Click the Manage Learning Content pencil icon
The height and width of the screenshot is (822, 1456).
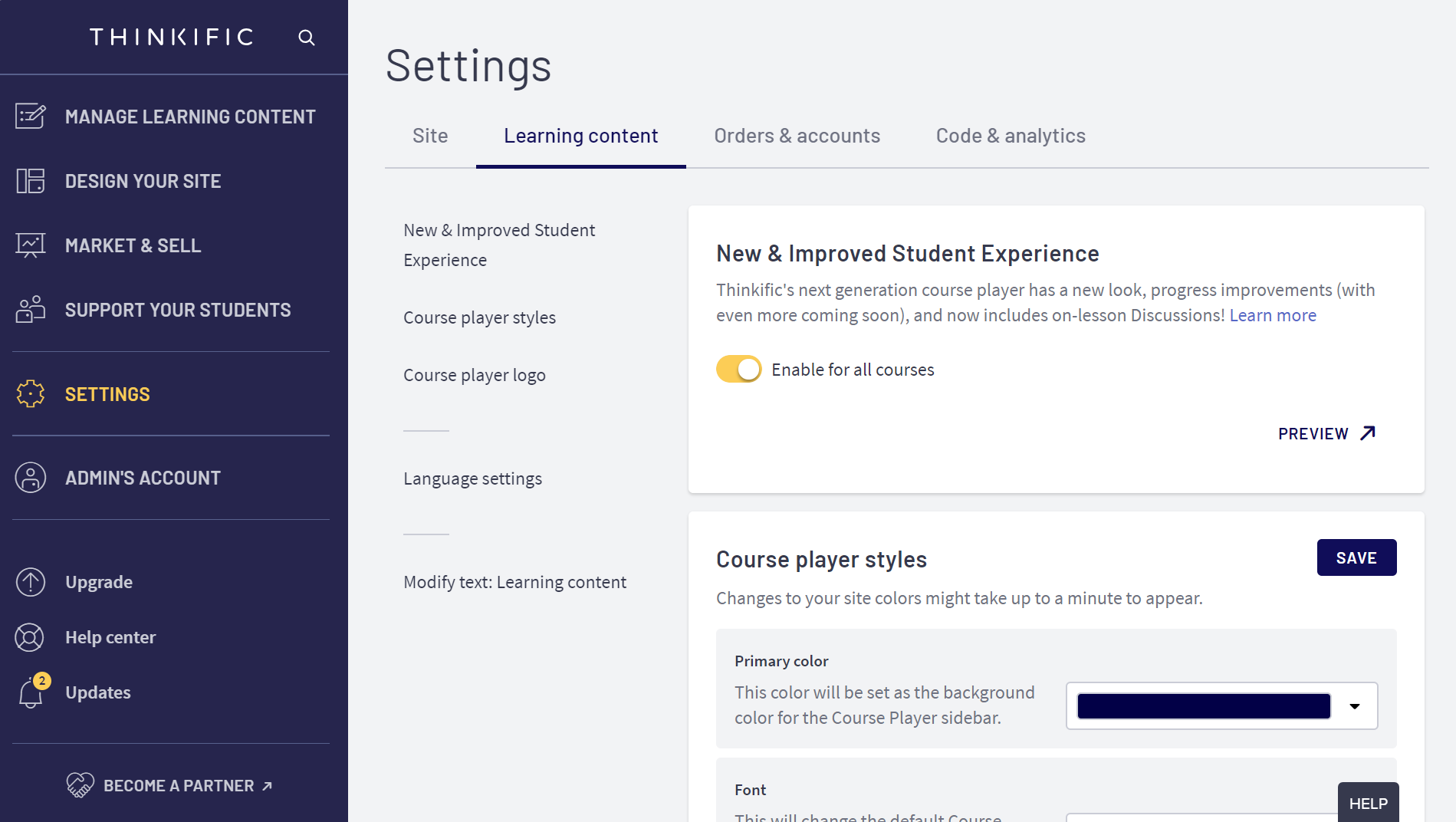(x=31, y=117)
